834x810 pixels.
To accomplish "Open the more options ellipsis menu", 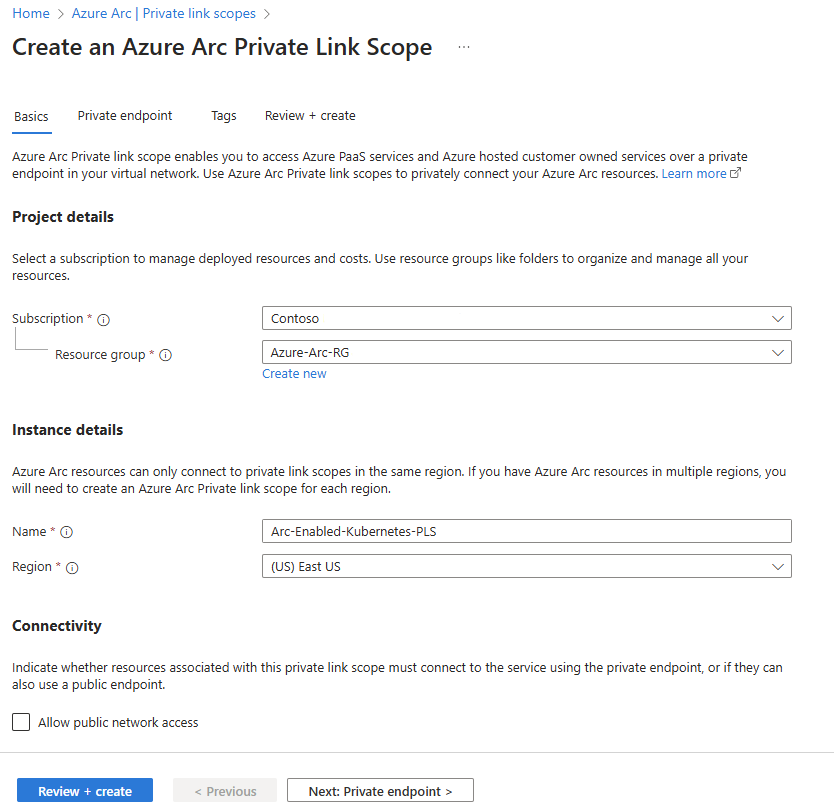I will point(464,47).
